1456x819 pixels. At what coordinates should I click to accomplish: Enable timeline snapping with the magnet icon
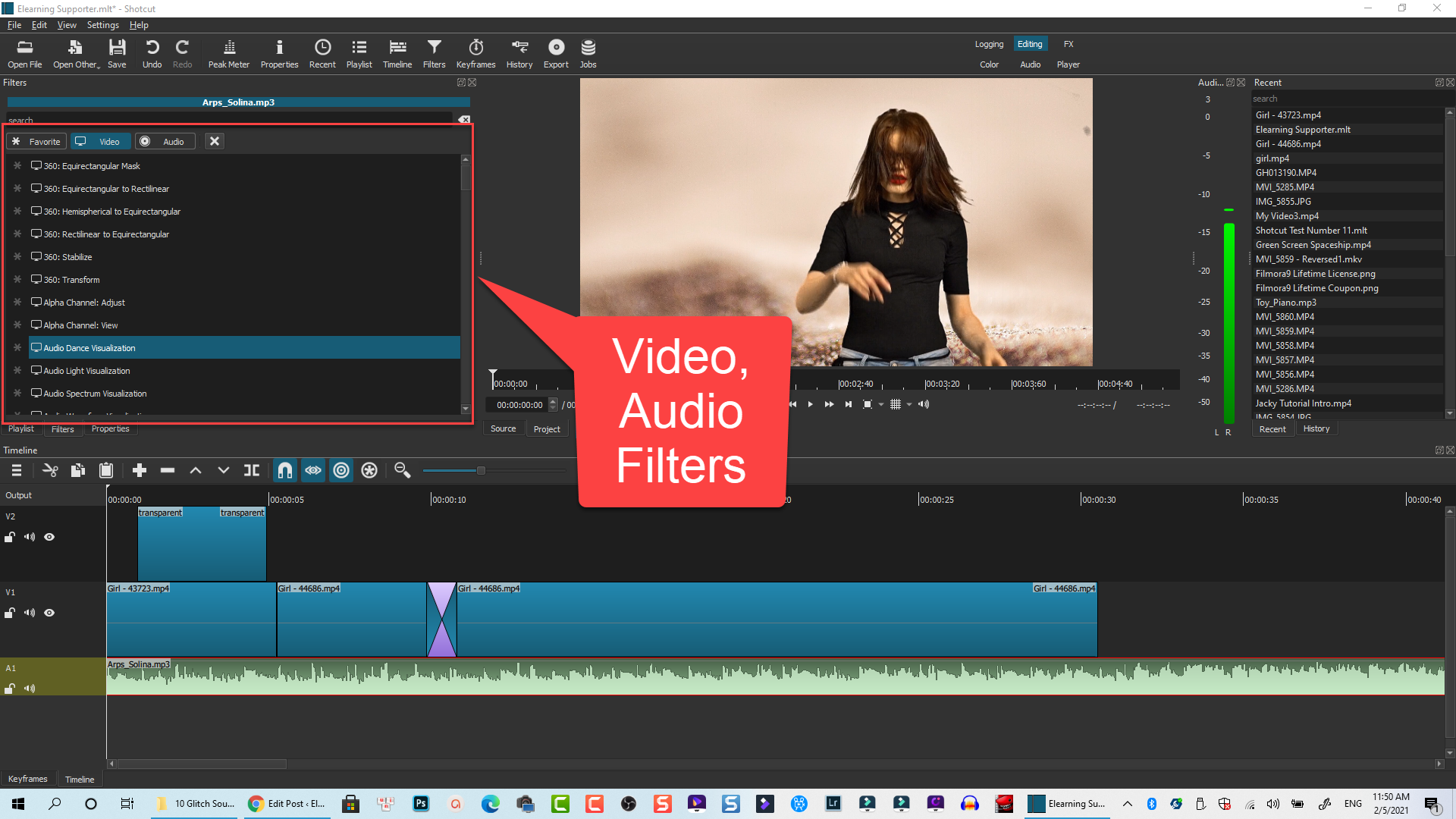[x=285, y=470]
